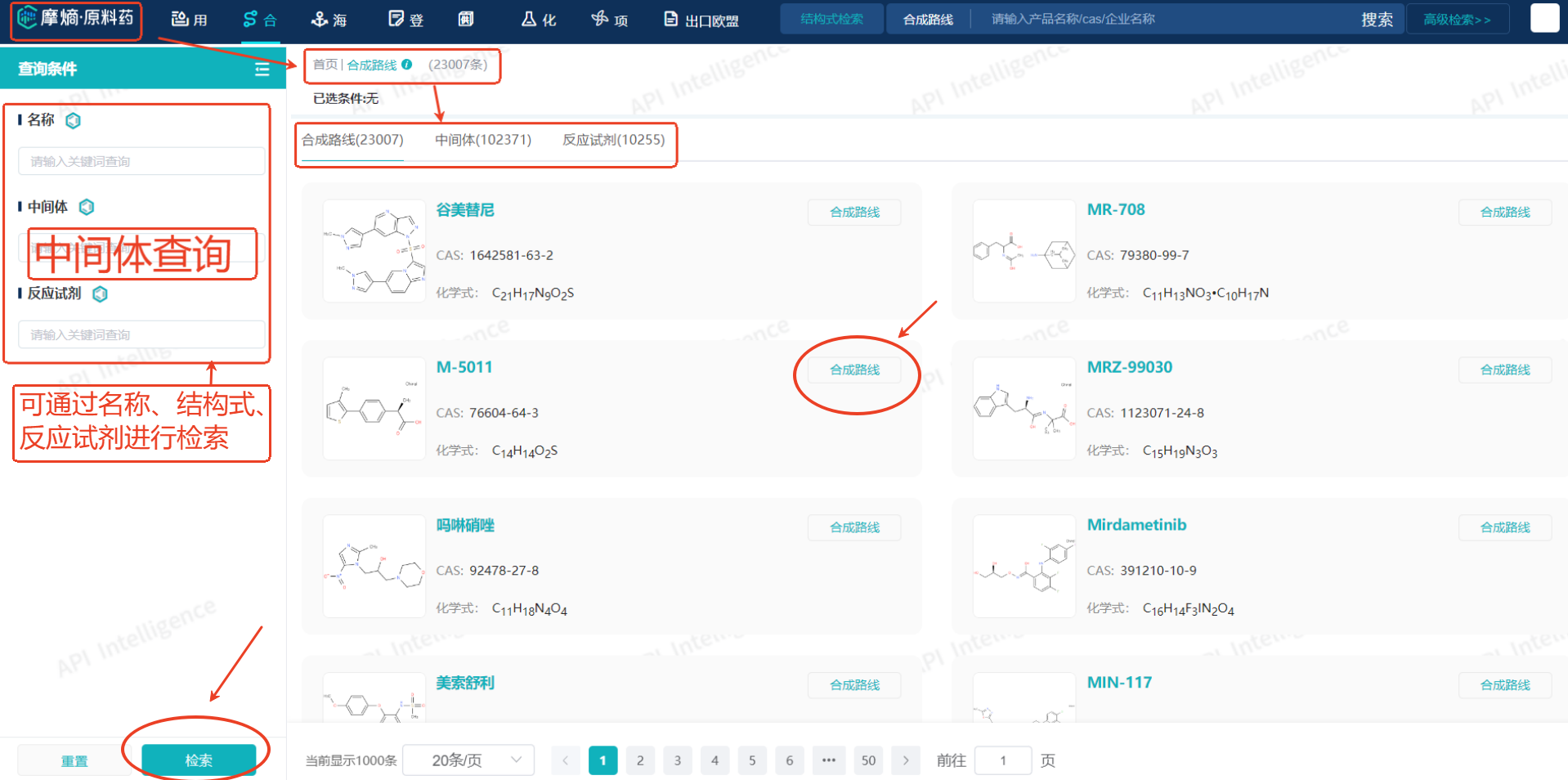1568x780 pixels.
Task: Open 合成路线 for 吗啉硝唑
Action: (x=854, y=528)
